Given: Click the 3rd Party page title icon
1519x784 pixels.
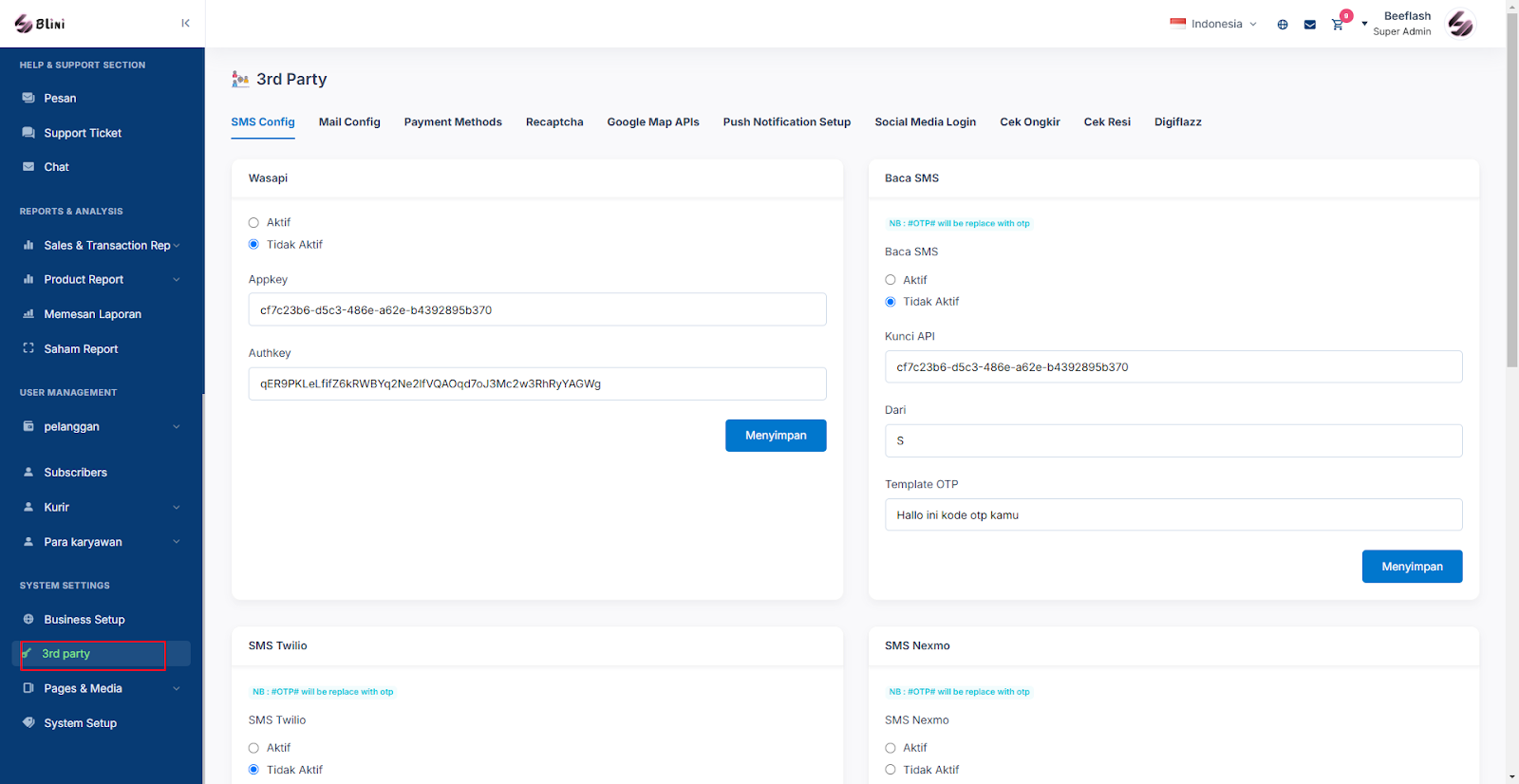Looking at the screenshot, I should 240,79.
